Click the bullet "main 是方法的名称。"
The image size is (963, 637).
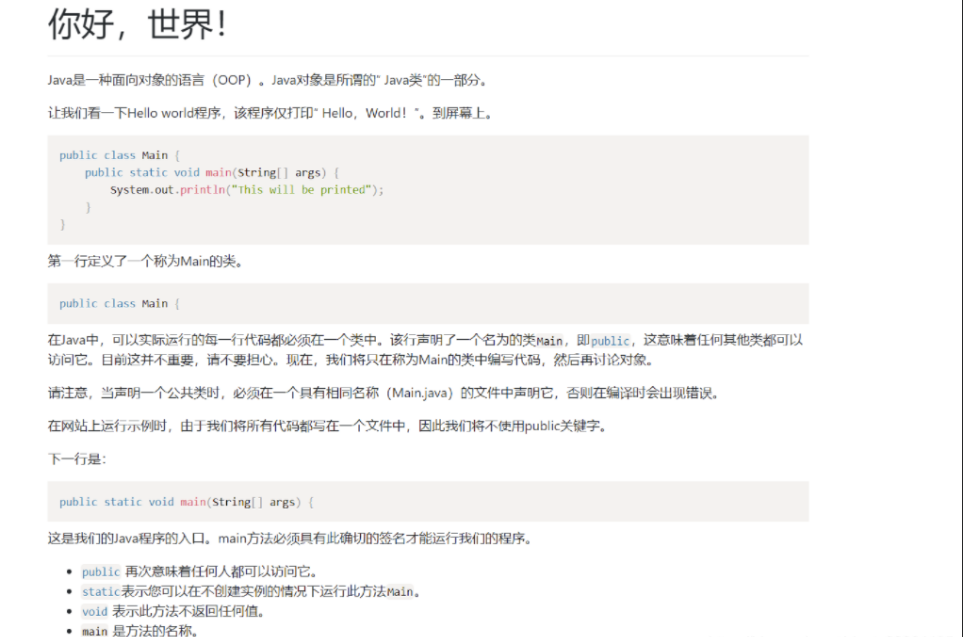click(x=140, y=631)
